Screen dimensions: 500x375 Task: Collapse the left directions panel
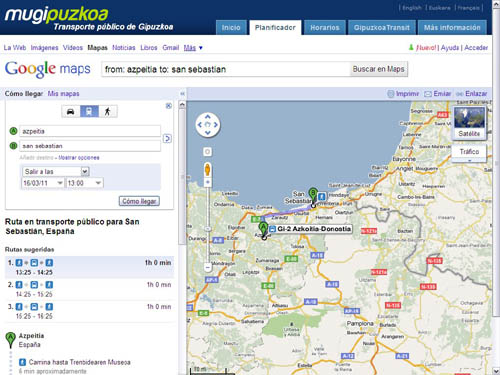[182, 94]
